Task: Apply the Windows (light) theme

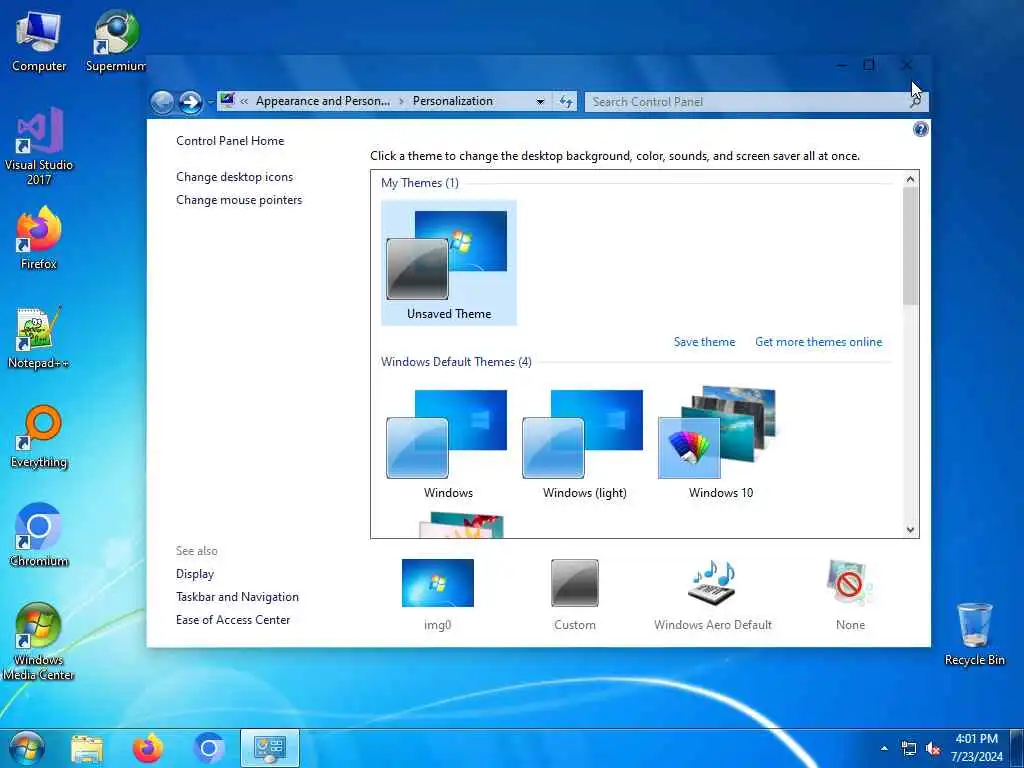Action: (584, 443)
